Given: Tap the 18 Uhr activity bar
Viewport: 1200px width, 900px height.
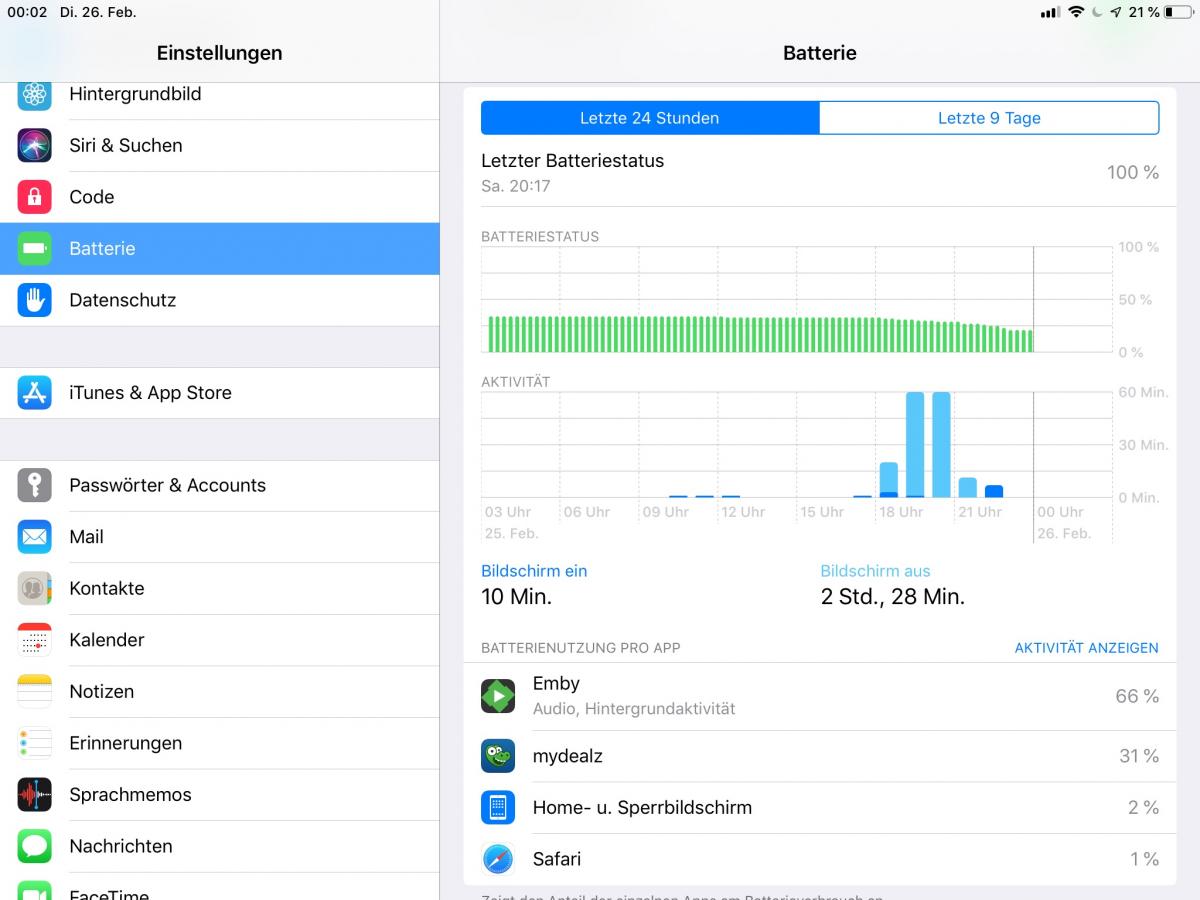Looking at the screenshot, I should point(888,480).
